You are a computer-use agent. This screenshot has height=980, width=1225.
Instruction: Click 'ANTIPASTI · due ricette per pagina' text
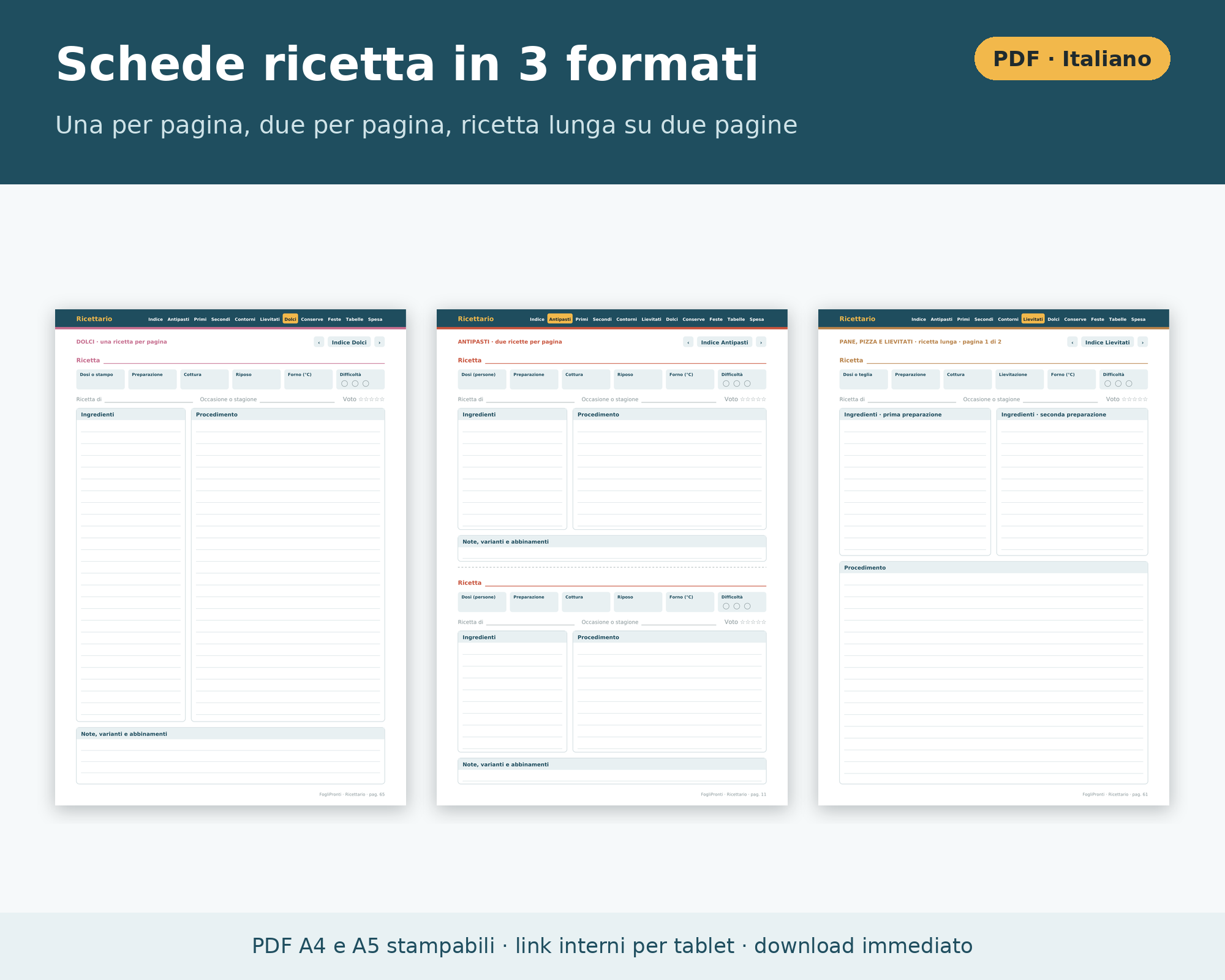click(x=510, y=342)
